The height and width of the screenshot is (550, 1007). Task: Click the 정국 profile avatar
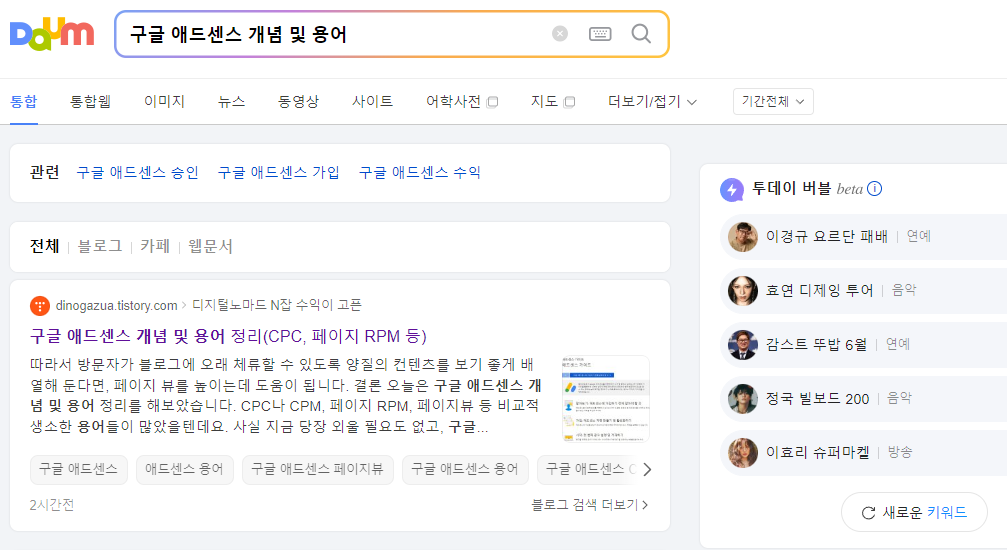pos(743,399)
